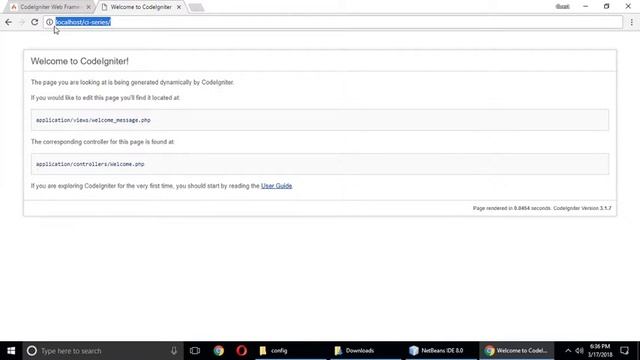The image size is (640, 360).
Task: Open the Action Center notifications
Action: (624, 351)
